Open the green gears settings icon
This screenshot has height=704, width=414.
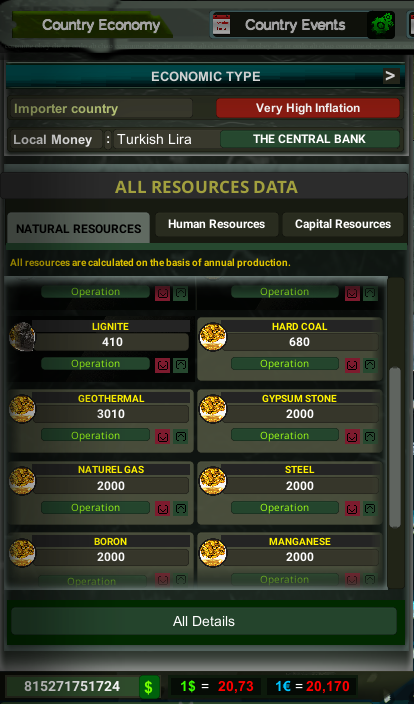[381, 25]
